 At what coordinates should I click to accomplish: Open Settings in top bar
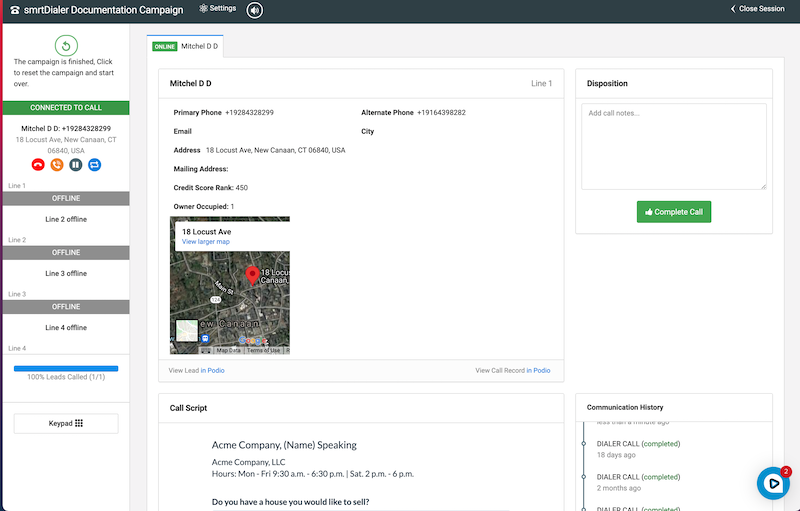tap(218, 9)
